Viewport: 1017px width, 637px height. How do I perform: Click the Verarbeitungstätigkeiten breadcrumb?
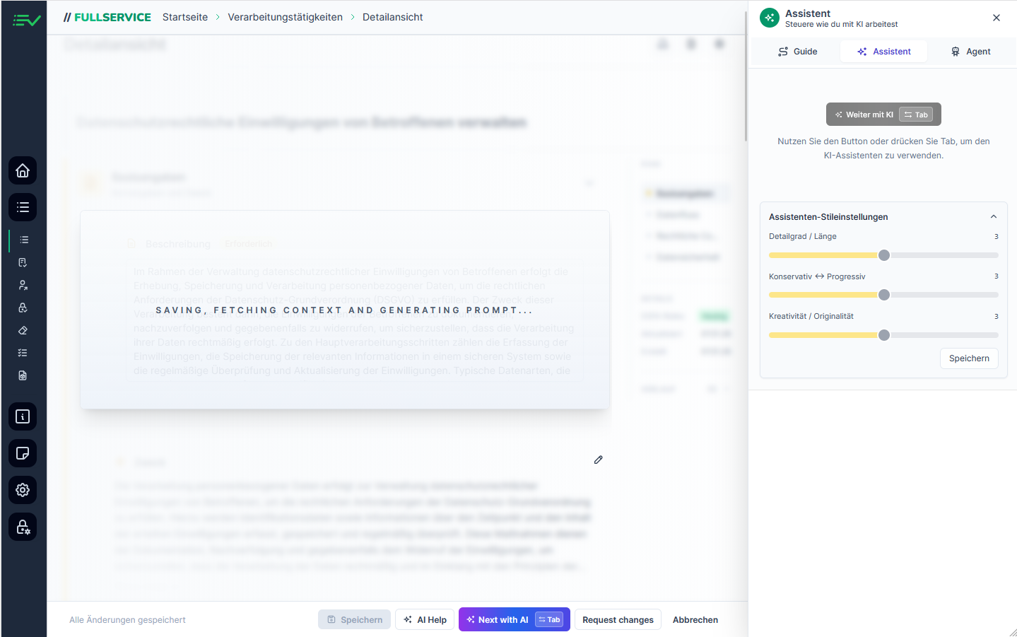[285, 17]
